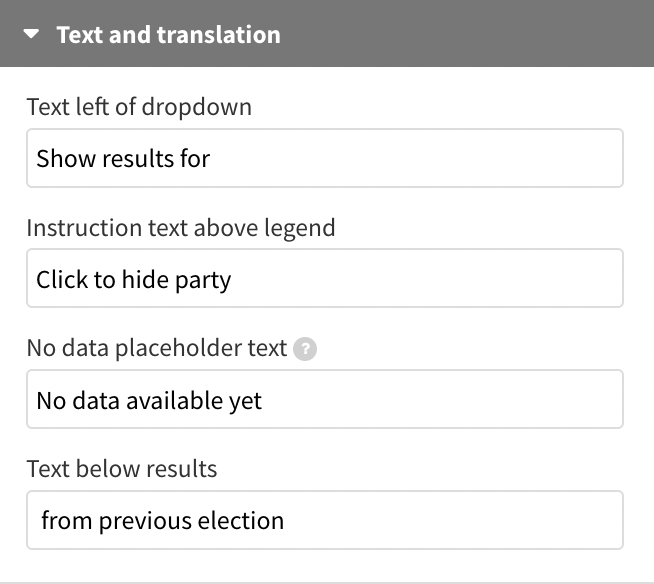
Task: Click the No data placeholder text label
Action: point(157,348)
